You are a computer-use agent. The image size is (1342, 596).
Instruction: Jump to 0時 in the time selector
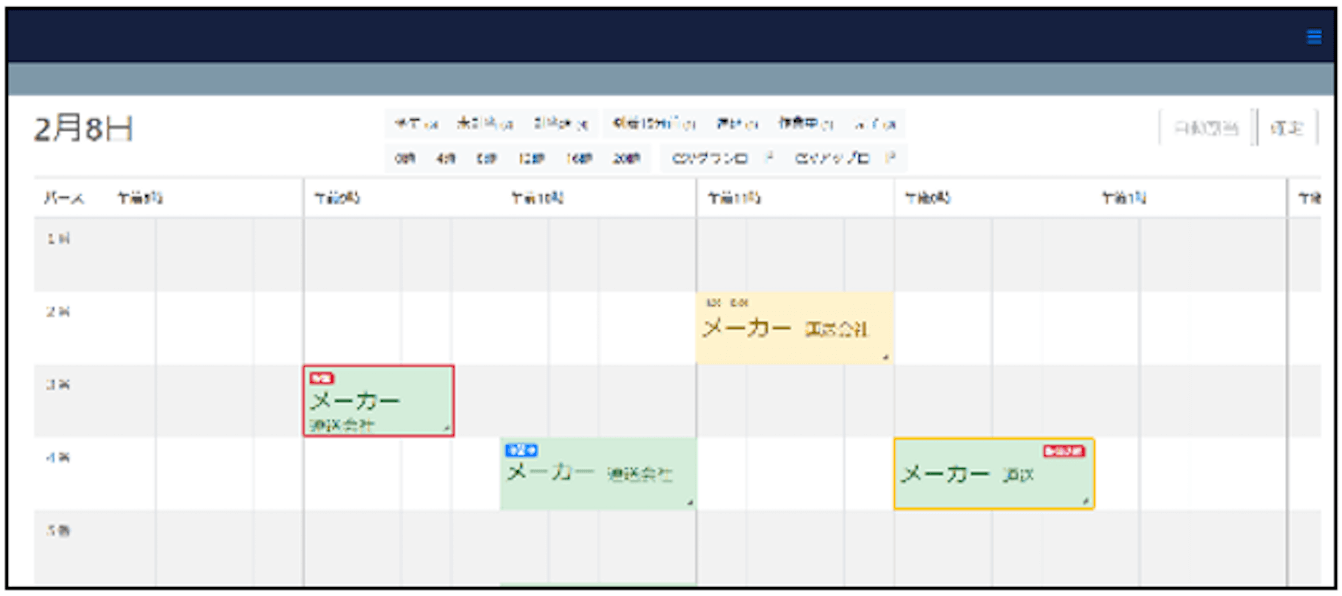point(404,158)
